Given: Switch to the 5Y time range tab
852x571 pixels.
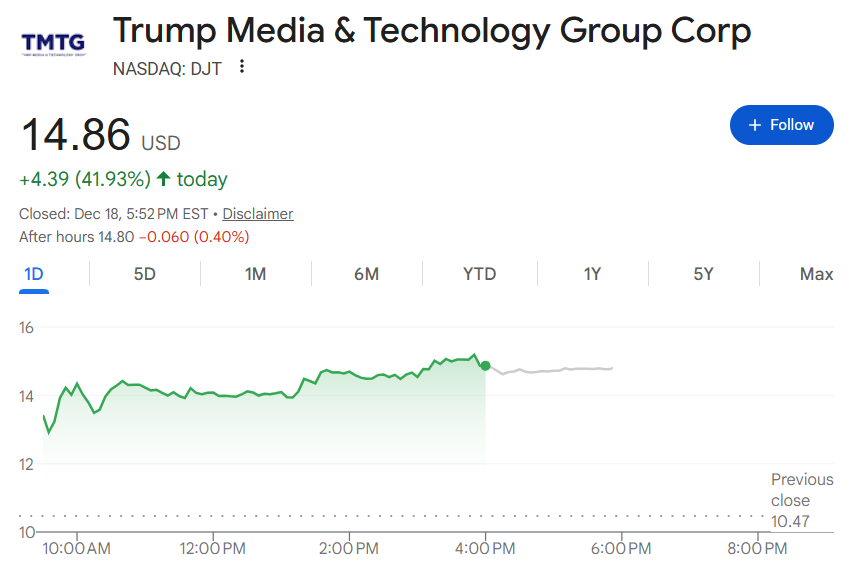Looking at the screenshot, I should [703, 274].
